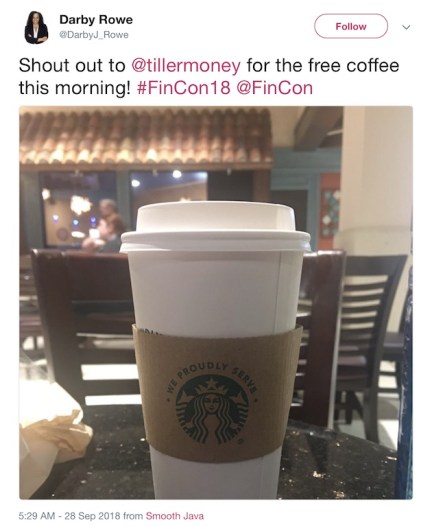Open the coffee cup photo
Screen dimensions: 432x527
216,302
